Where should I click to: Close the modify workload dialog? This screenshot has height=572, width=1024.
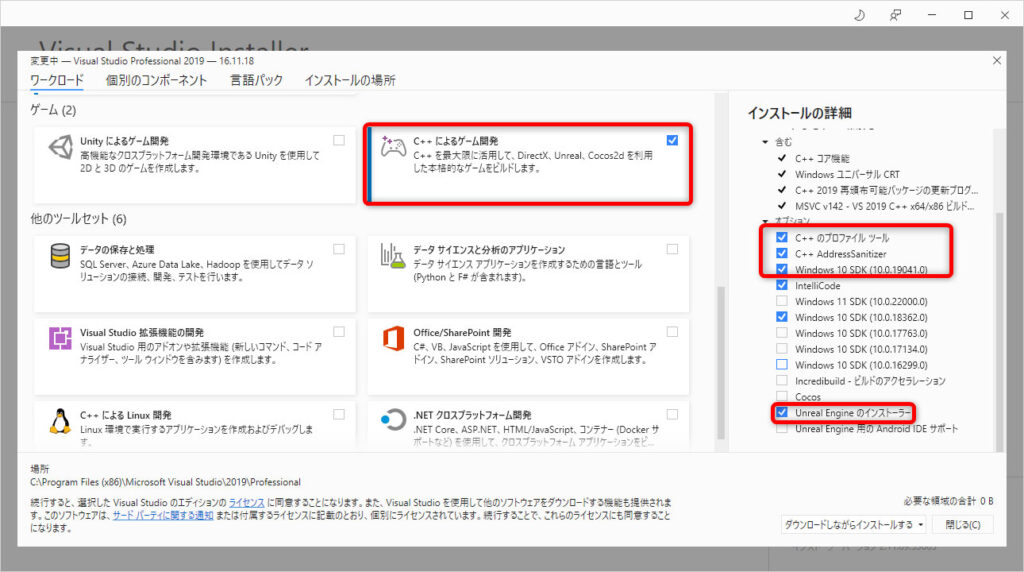[997, 61]
